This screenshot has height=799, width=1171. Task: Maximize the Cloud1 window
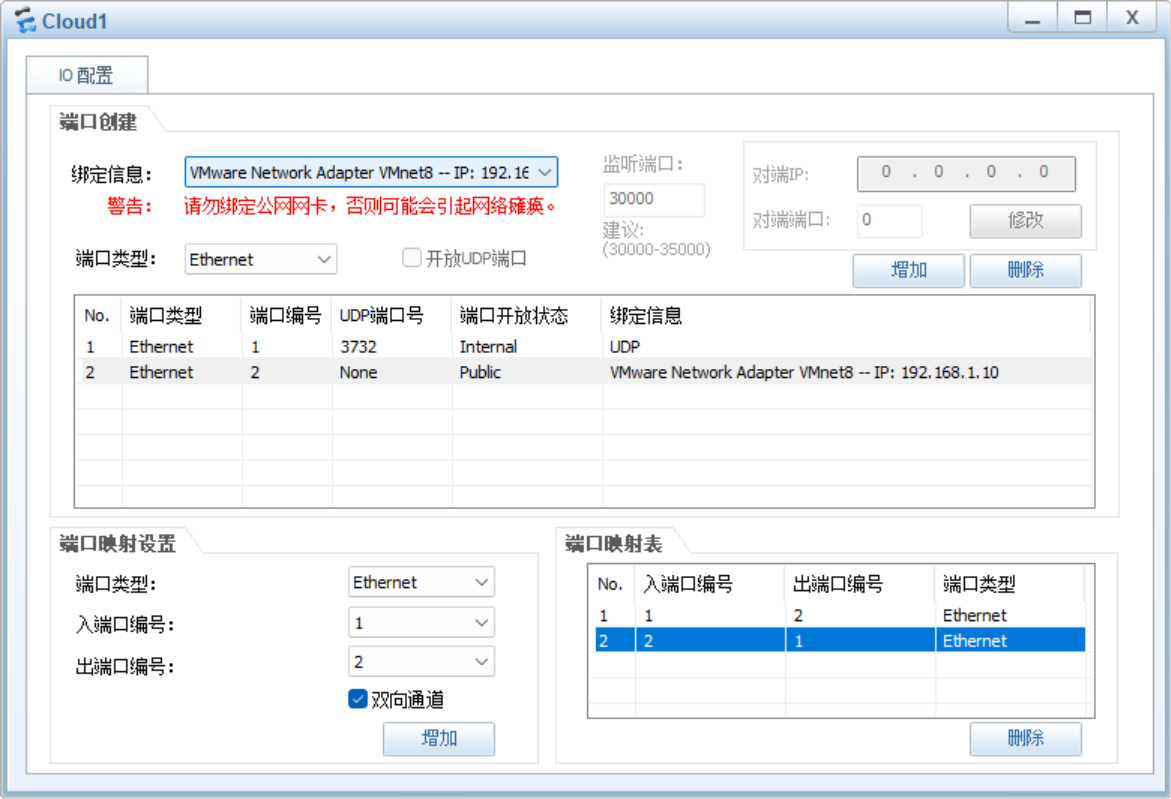[x=1082, y=18]
